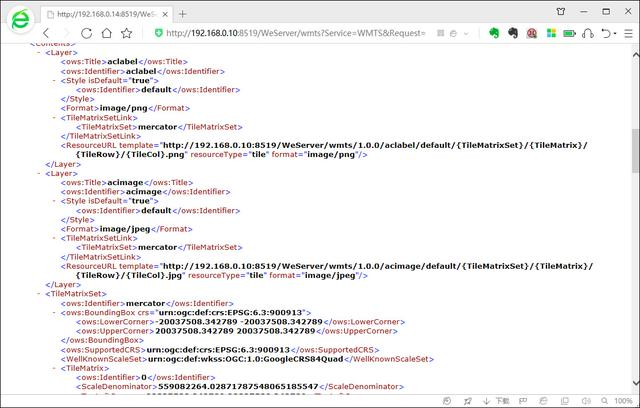640x408 pixels.
Task: Click the ows:SupportedCRS value
Action: [218, 350]
